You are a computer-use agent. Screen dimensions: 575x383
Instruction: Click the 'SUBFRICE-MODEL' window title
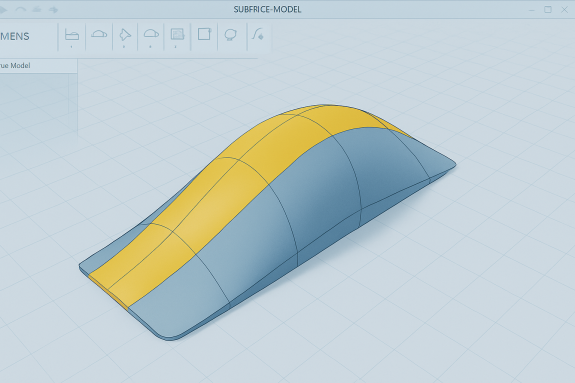point(267,10)
